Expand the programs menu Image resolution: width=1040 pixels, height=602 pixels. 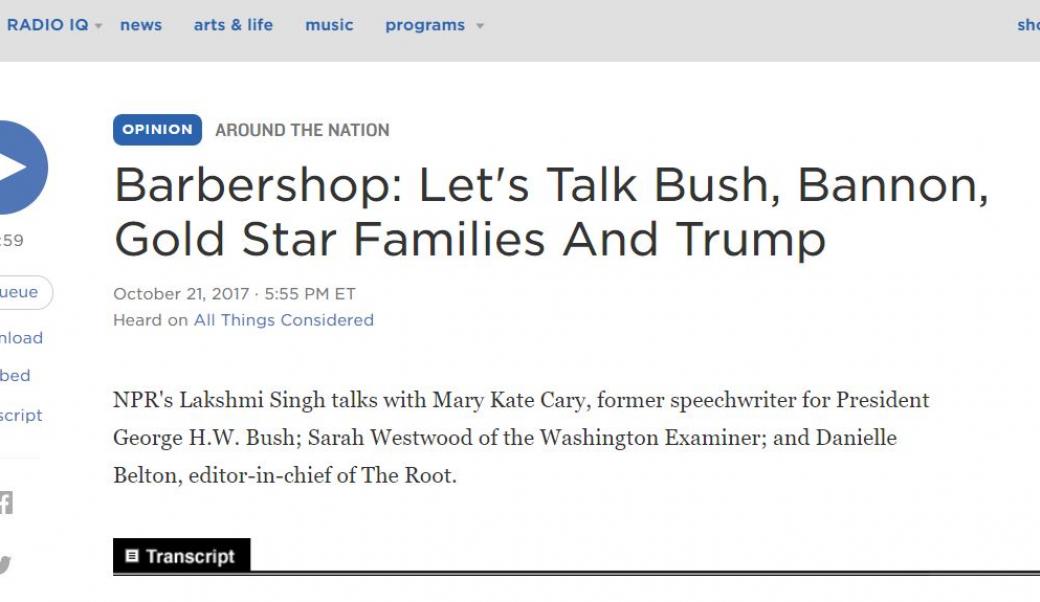pos(434,24)
